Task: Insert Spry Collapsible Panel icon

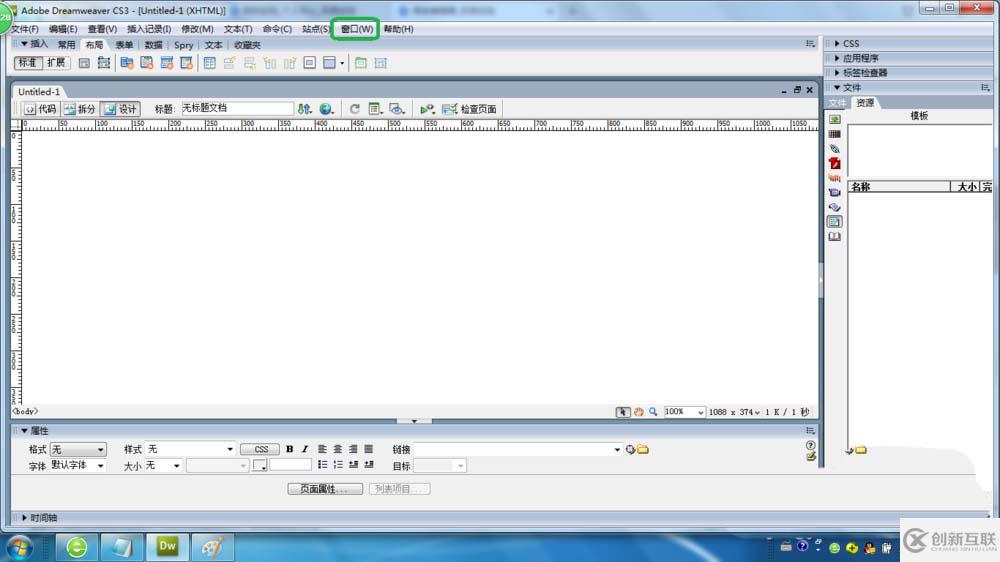Action: point(186,63)
